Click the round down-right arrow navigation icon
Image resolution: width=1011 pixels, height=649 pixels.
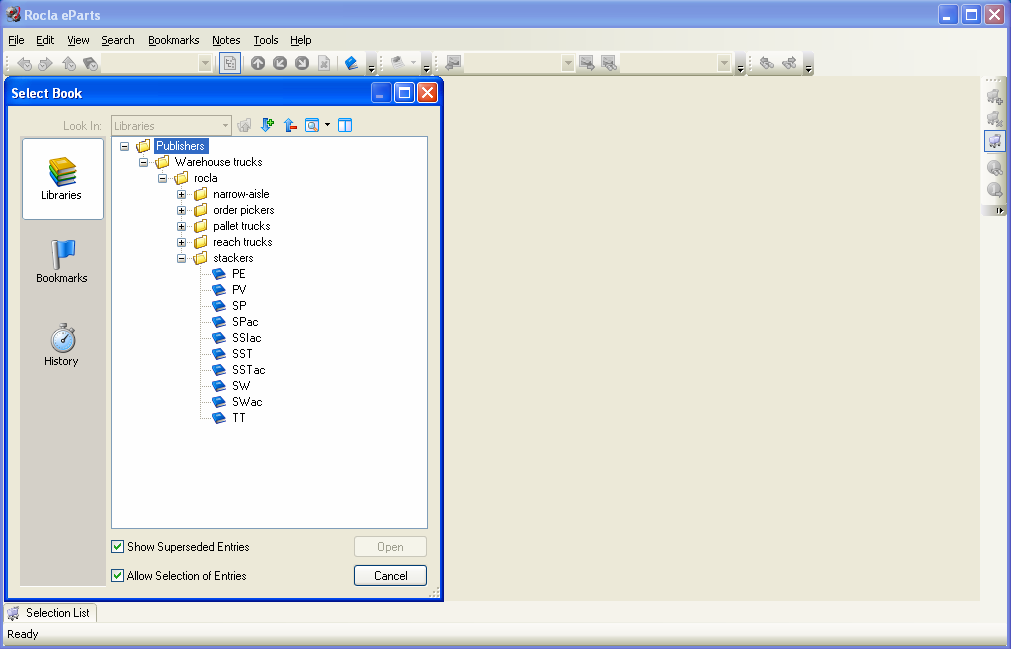(302, 63)
